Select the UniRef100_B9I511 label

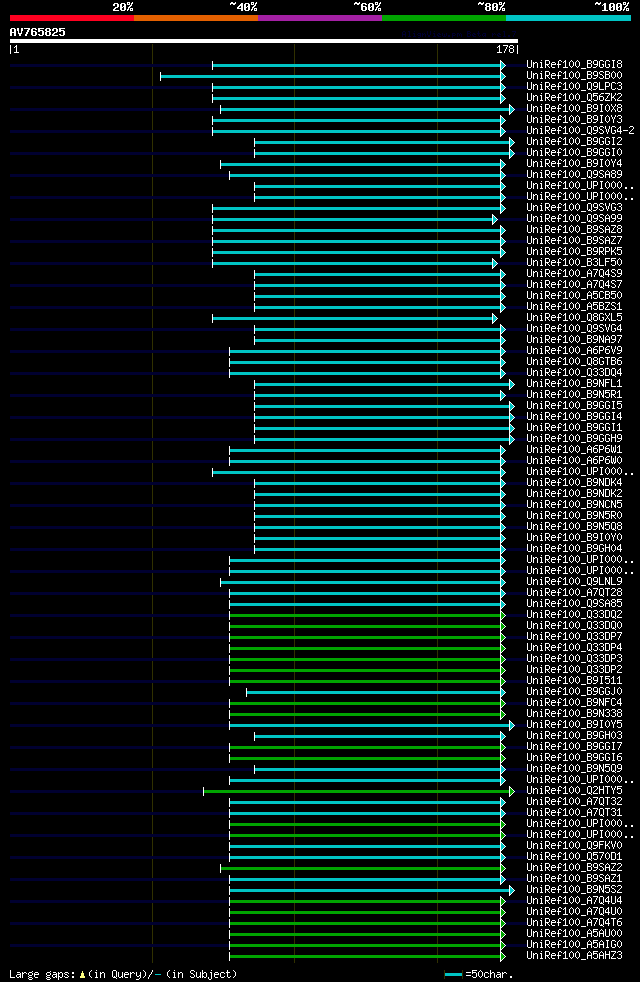click(x=574, y=680)
